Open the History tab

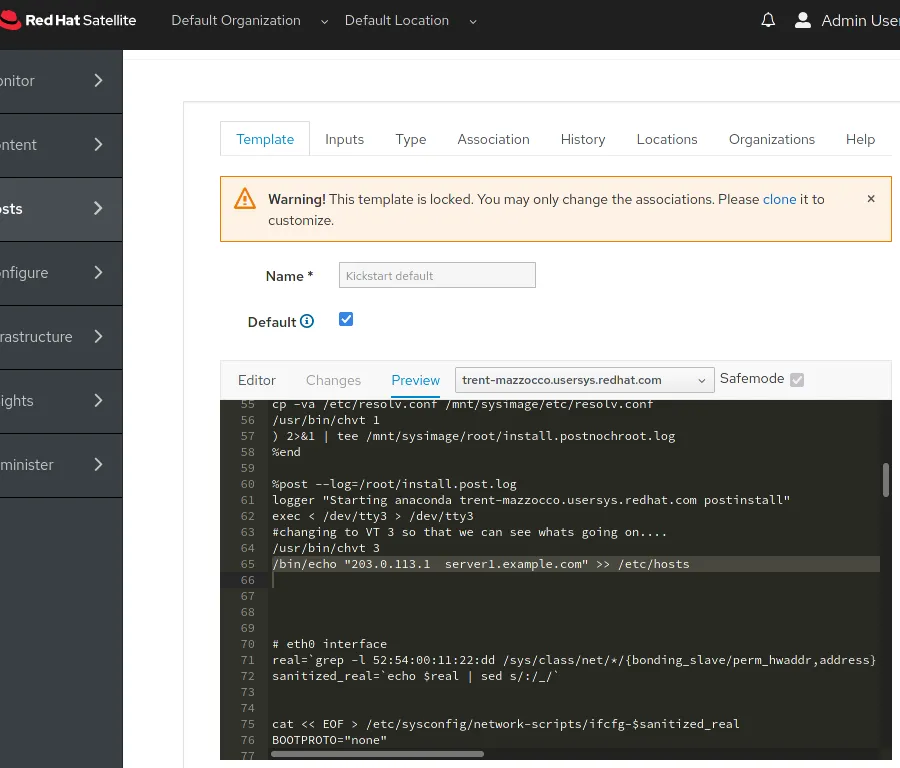tap(583, 139)
